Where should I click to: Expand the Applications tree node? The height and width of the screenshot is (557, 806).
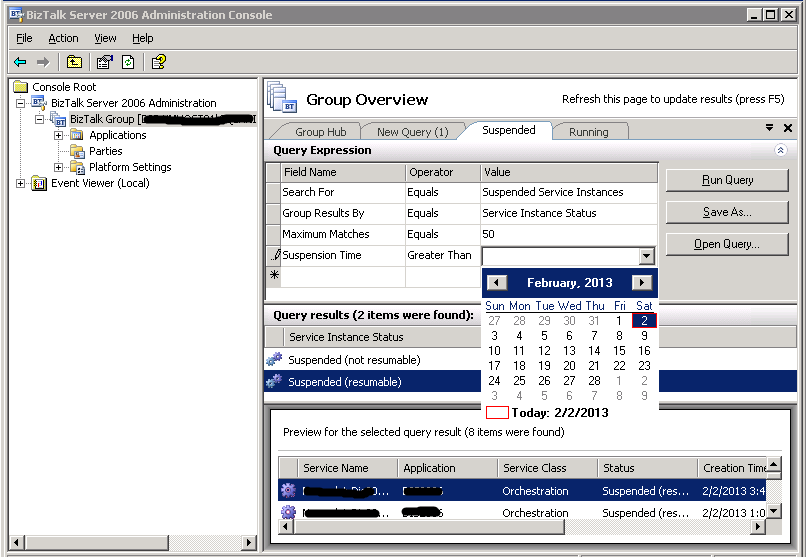pos(59,136)
